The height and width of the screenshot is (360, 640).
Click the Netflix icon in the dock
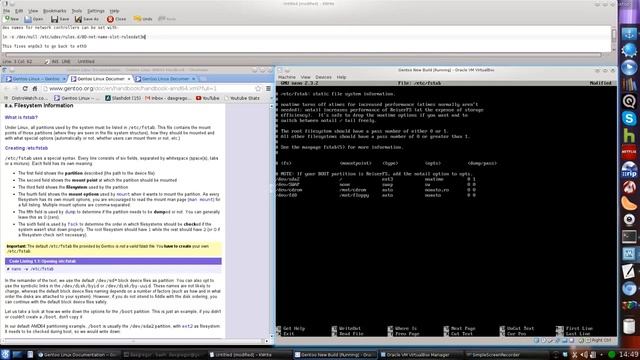[x=629, y=152]
